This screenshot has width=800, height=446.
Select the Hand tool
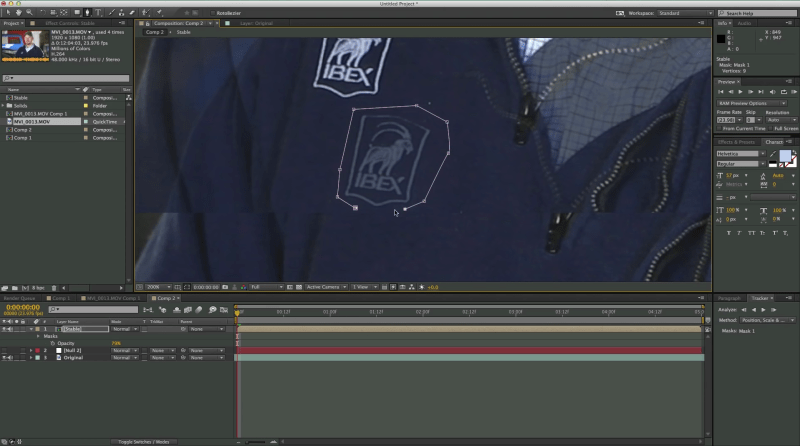[19, 12]
